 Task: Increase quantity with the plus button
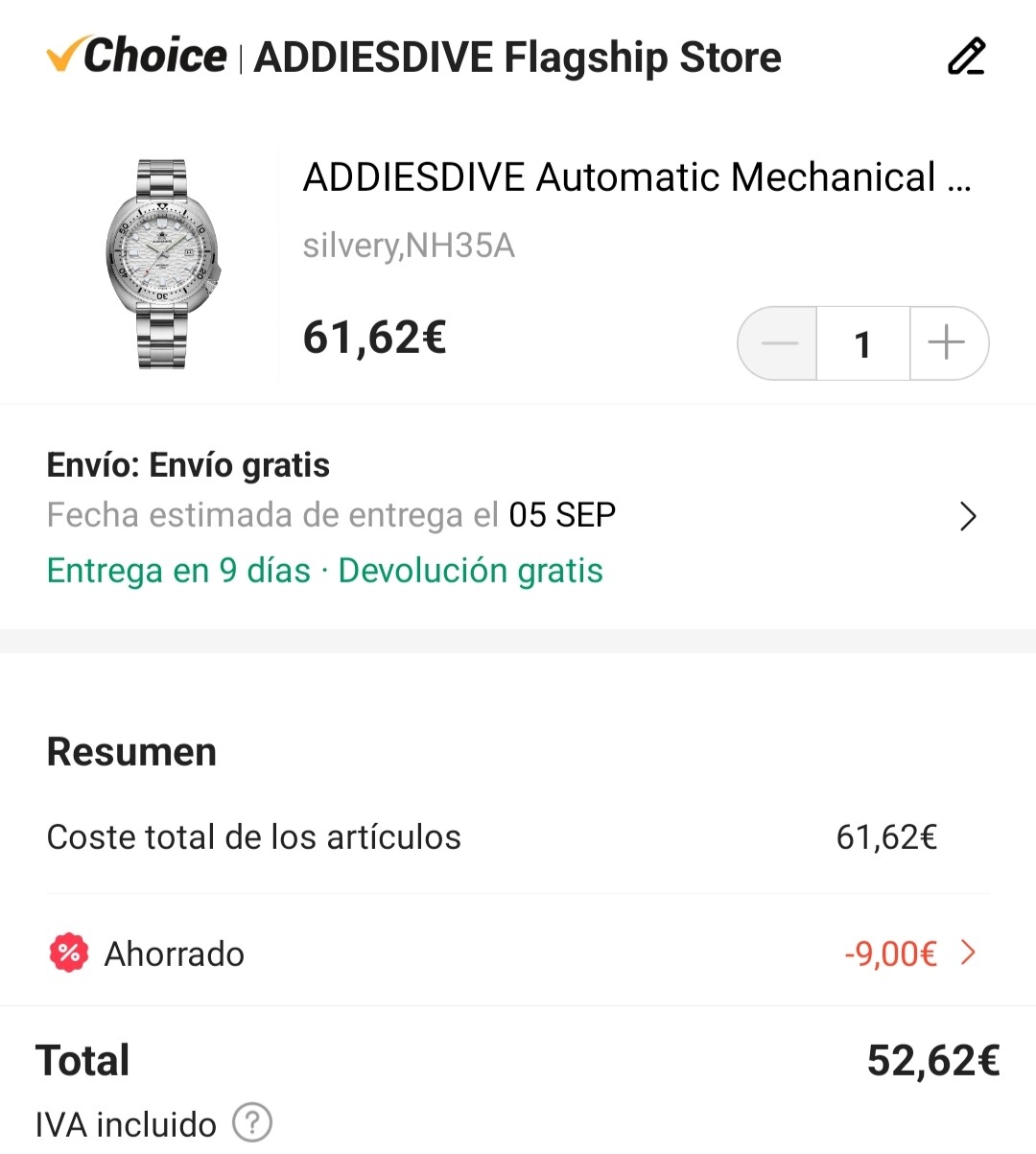[947, 342]
